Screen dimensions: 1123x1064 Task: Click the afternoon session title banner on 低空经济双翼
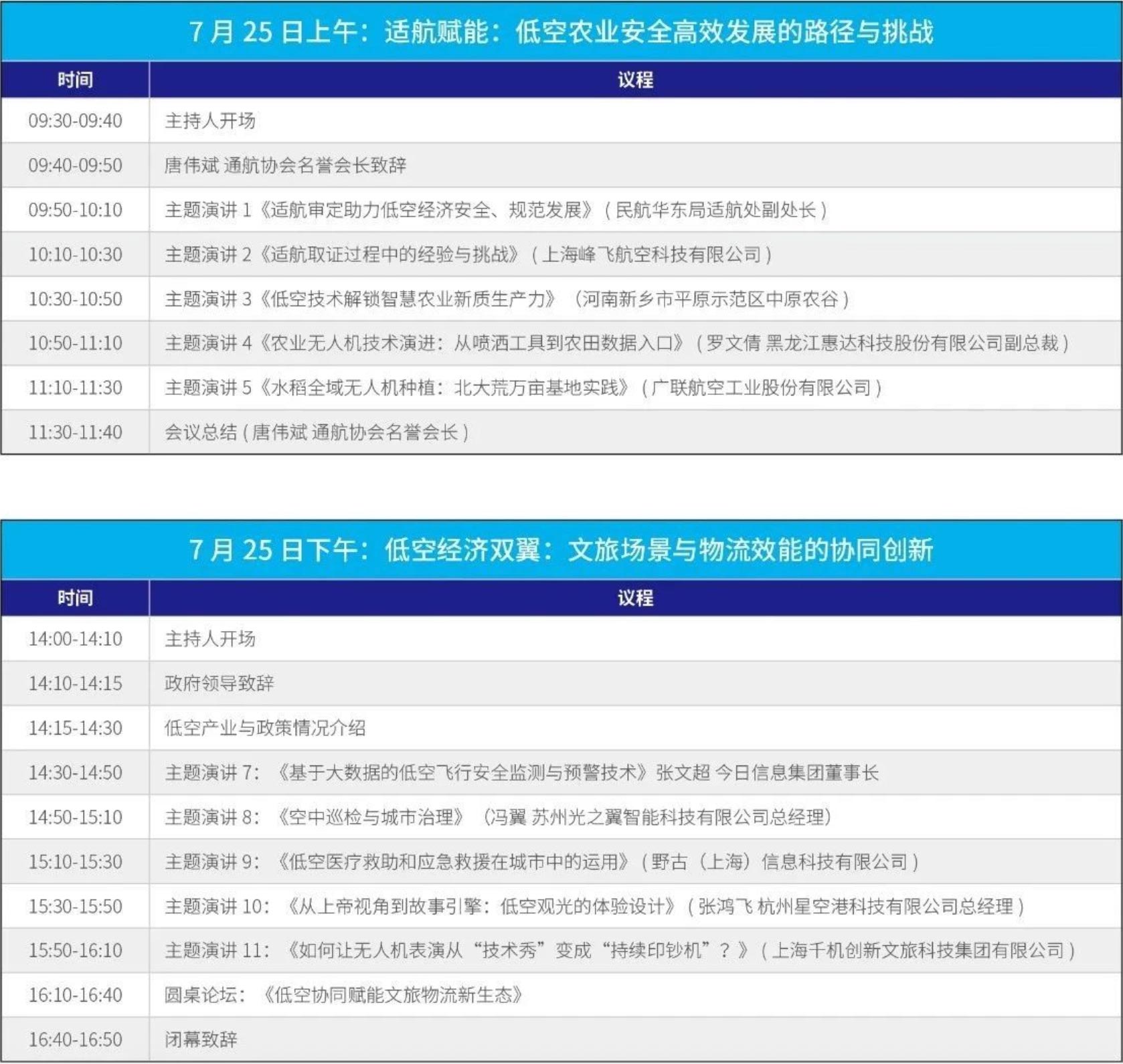pos(561,549)
